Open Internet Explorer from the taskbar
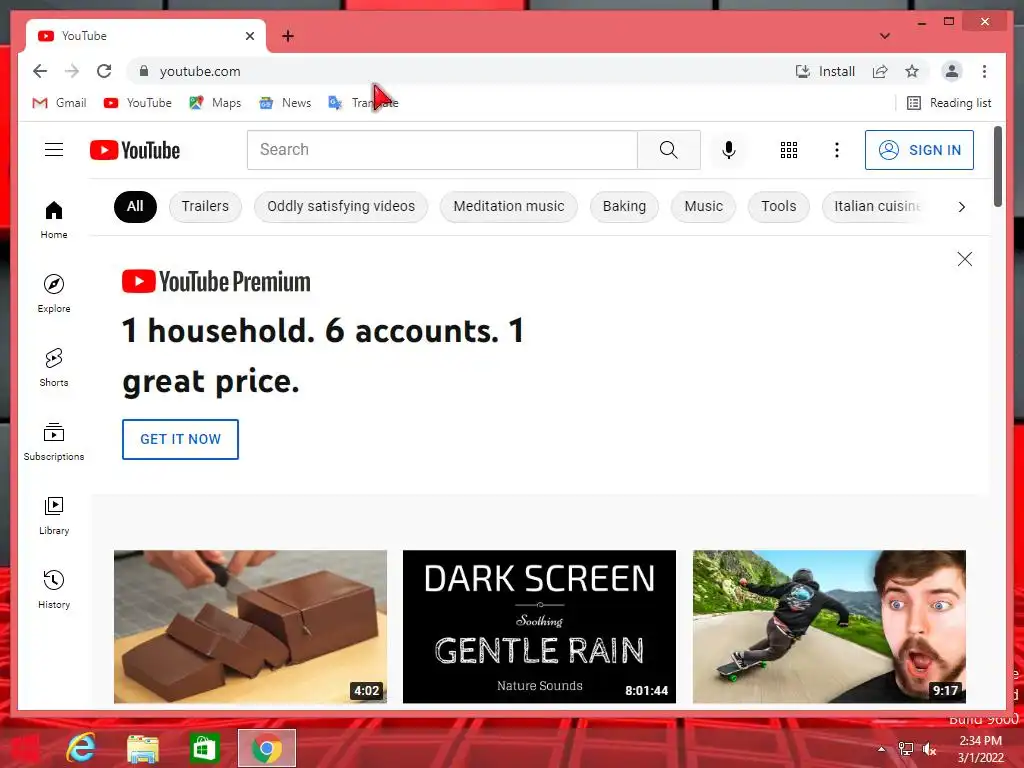 point(81,748)
